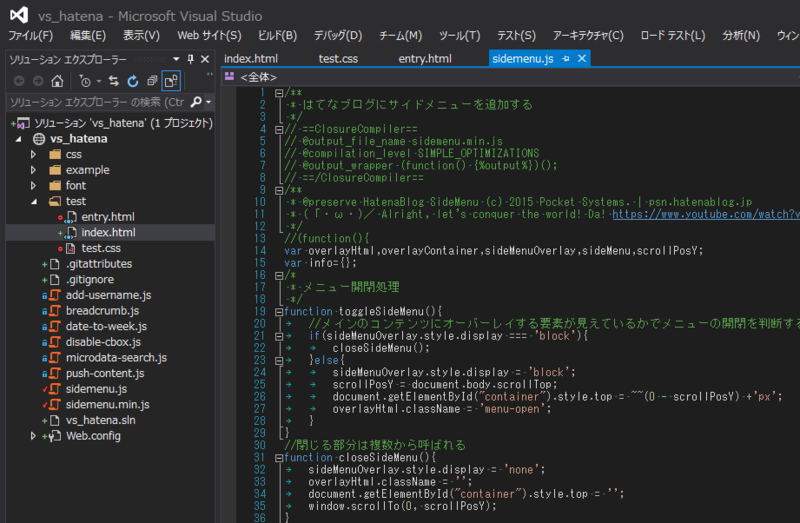The width and height of the screenshot is (800, 523).
Task: Click the Solution Explorer search field
Action: pyautogui.click(x=97, y=102)
